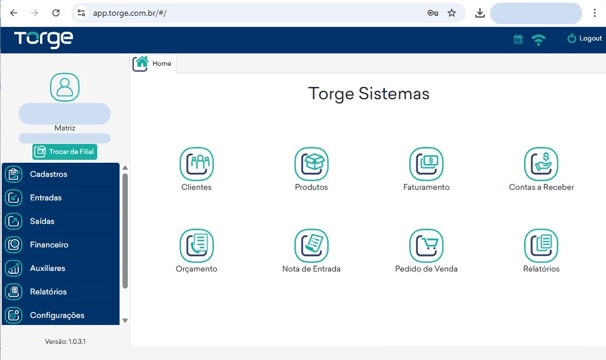Select the Home tab
This screenshot has height=360, width=606.
tap(153, 64)
